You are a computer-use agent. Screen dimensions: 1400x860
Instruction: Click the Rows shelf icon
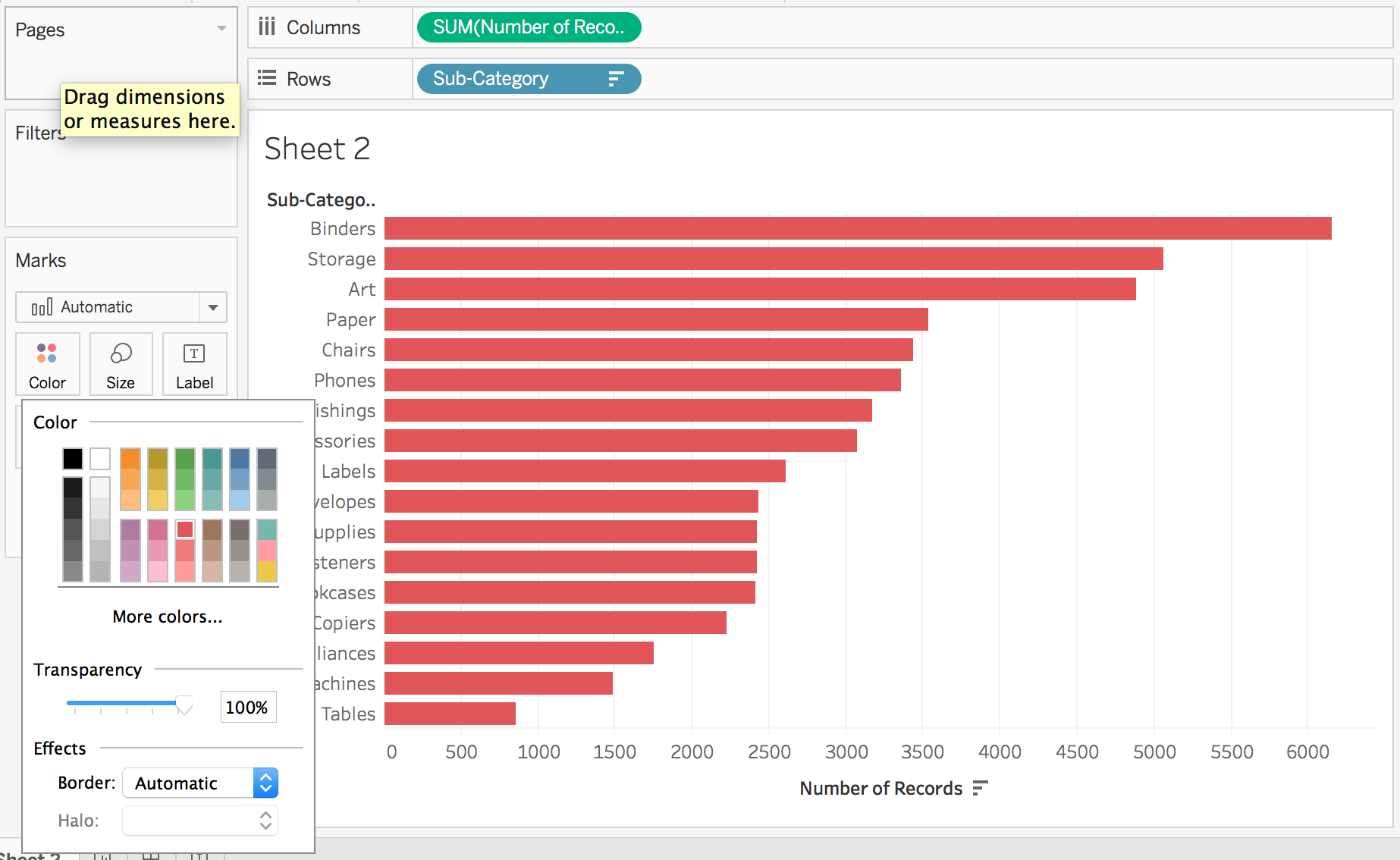(x=266, y=79)
